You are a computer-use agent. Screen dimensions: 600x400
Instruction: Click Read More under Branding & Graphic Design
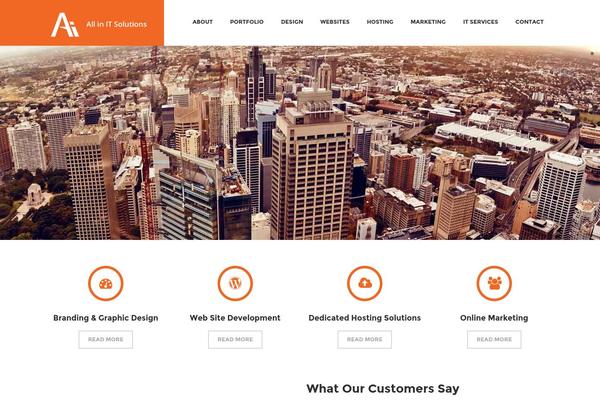click(x=106, y=340)
